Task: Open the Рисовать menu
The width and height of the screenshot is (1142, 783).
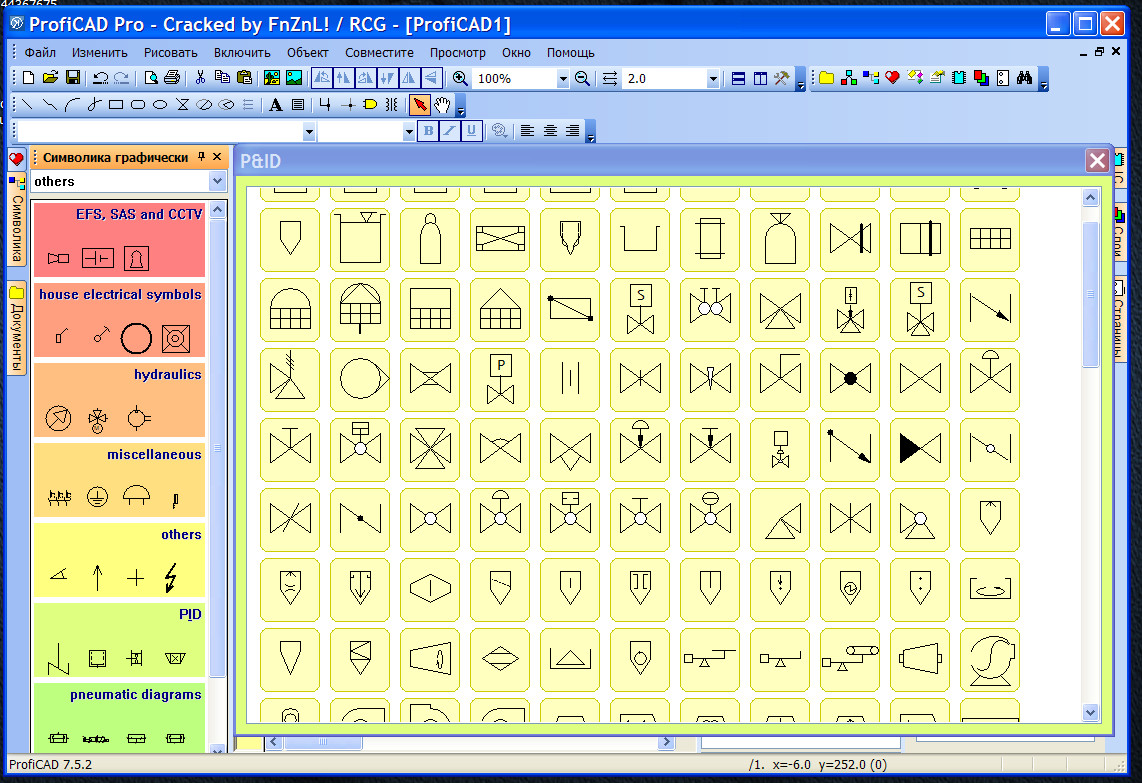Action: point(170,52)
